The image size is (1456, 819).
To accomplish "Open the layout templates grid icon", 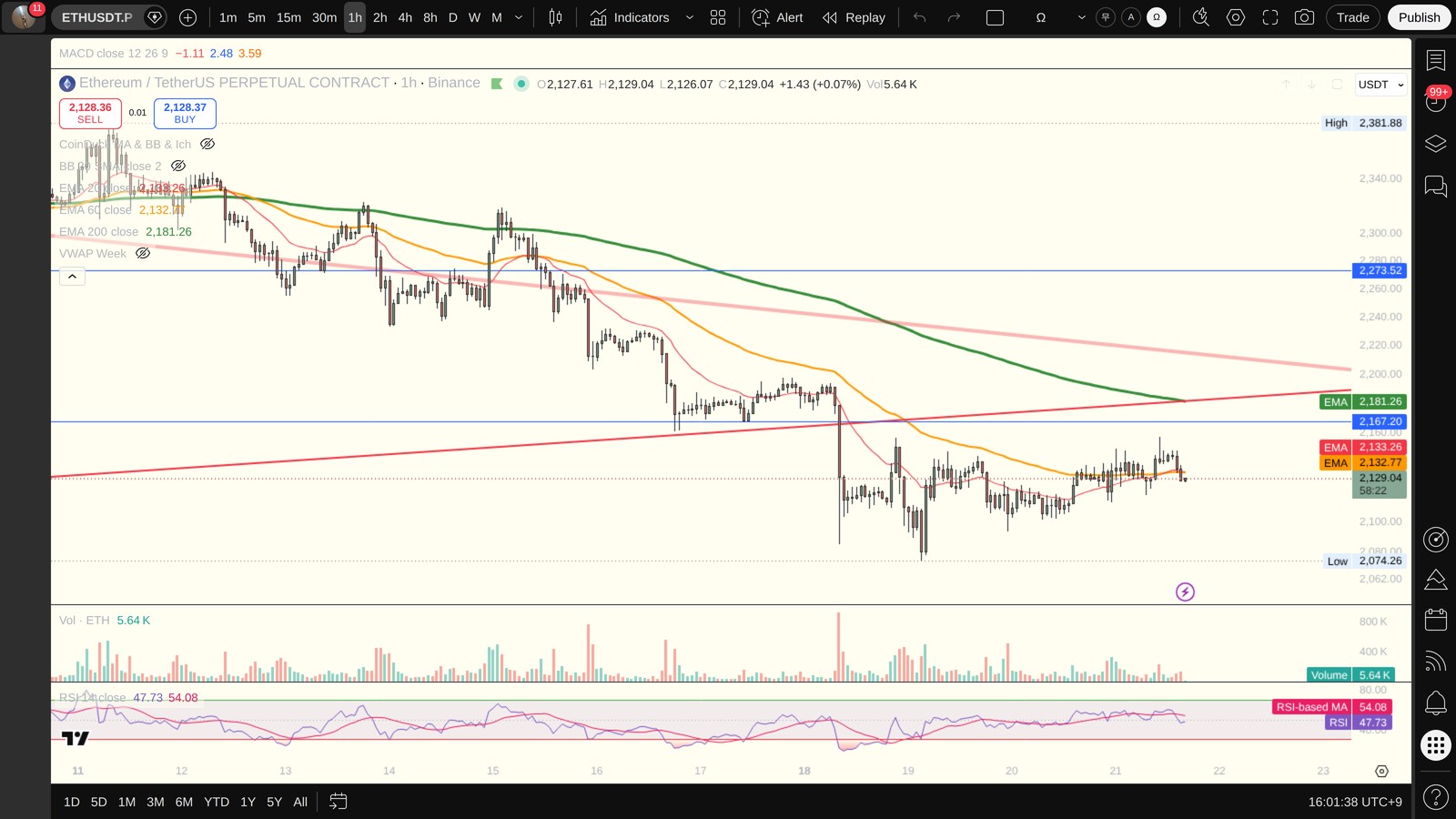I will (x=718, y=17).
